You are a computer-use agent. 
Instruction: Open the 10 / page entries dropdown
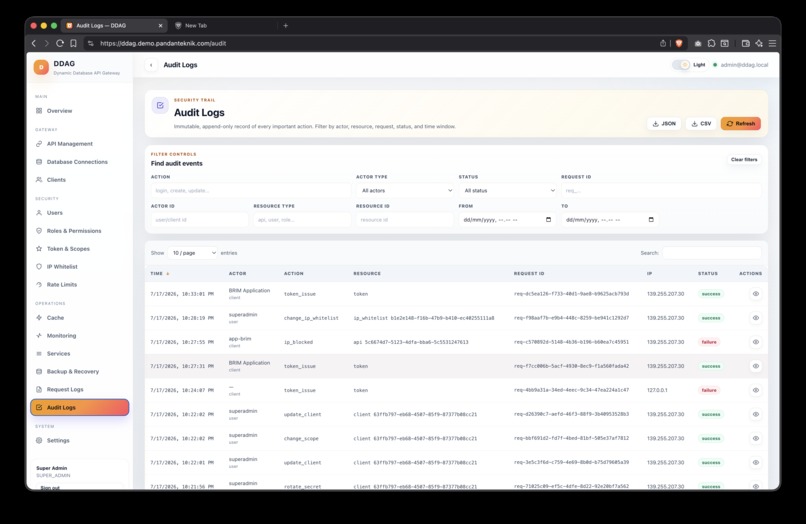[x=193, y=253]
